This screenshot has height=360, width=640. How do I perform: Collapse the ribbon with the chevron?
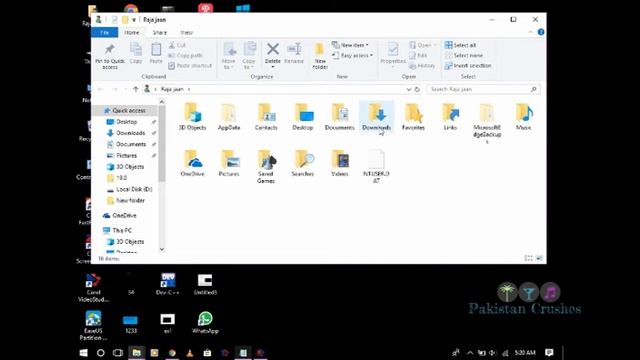[x=531, y=32]
